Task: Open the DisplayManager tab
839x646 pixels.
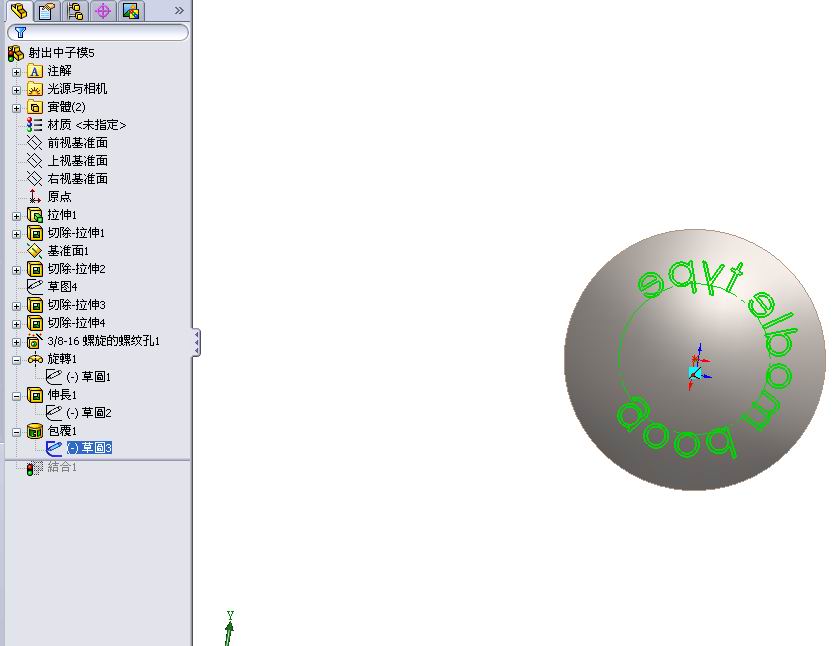Action: tap(131, 11)
